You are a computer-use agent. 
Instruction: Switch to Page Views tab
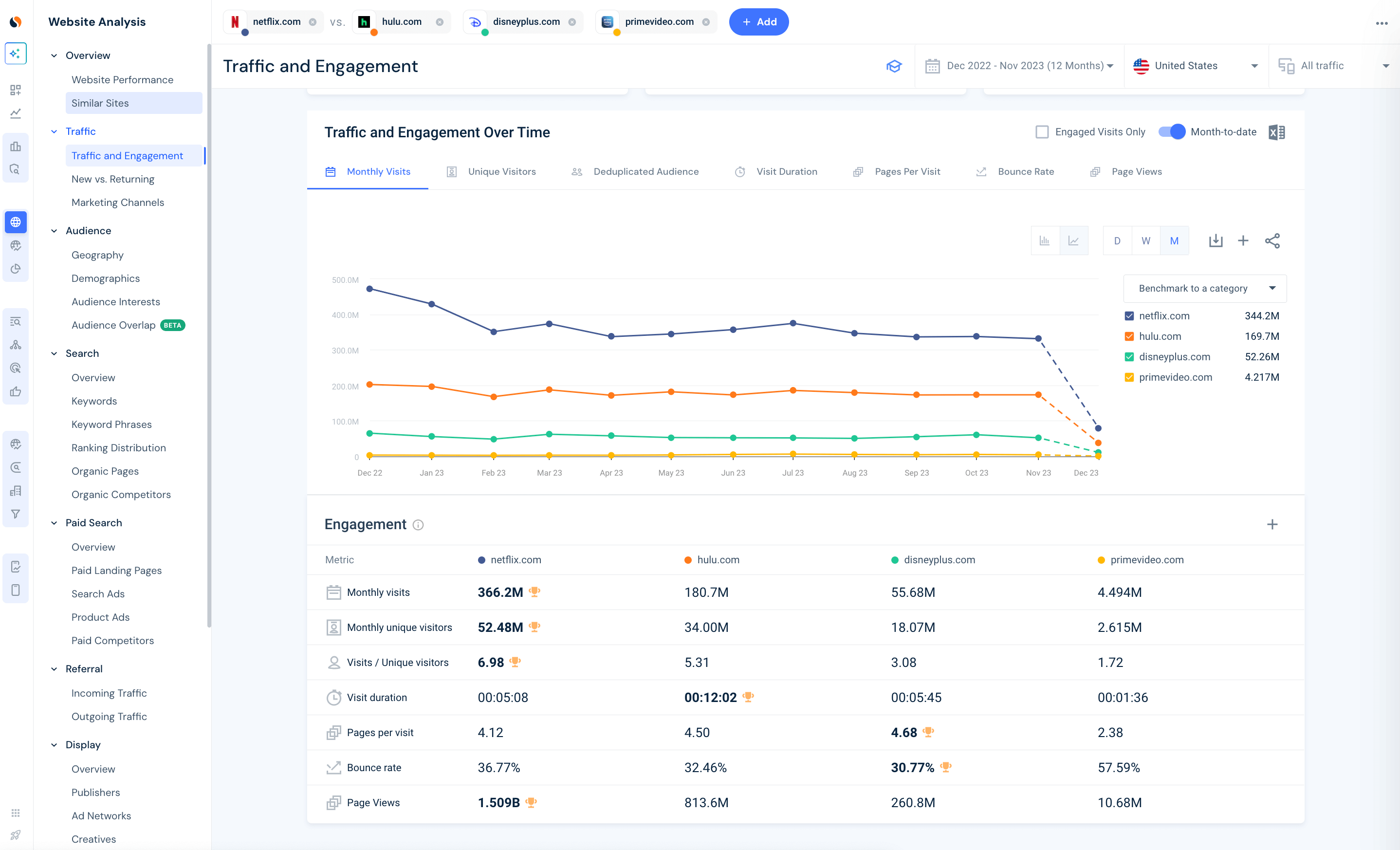1126,171
